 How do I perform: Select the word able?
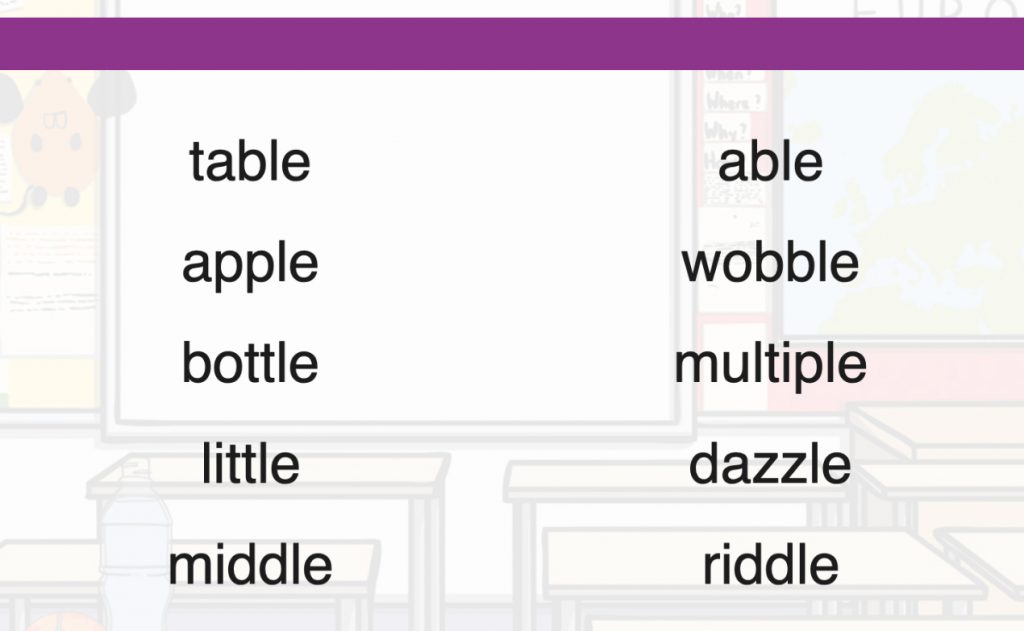point(770,161)
